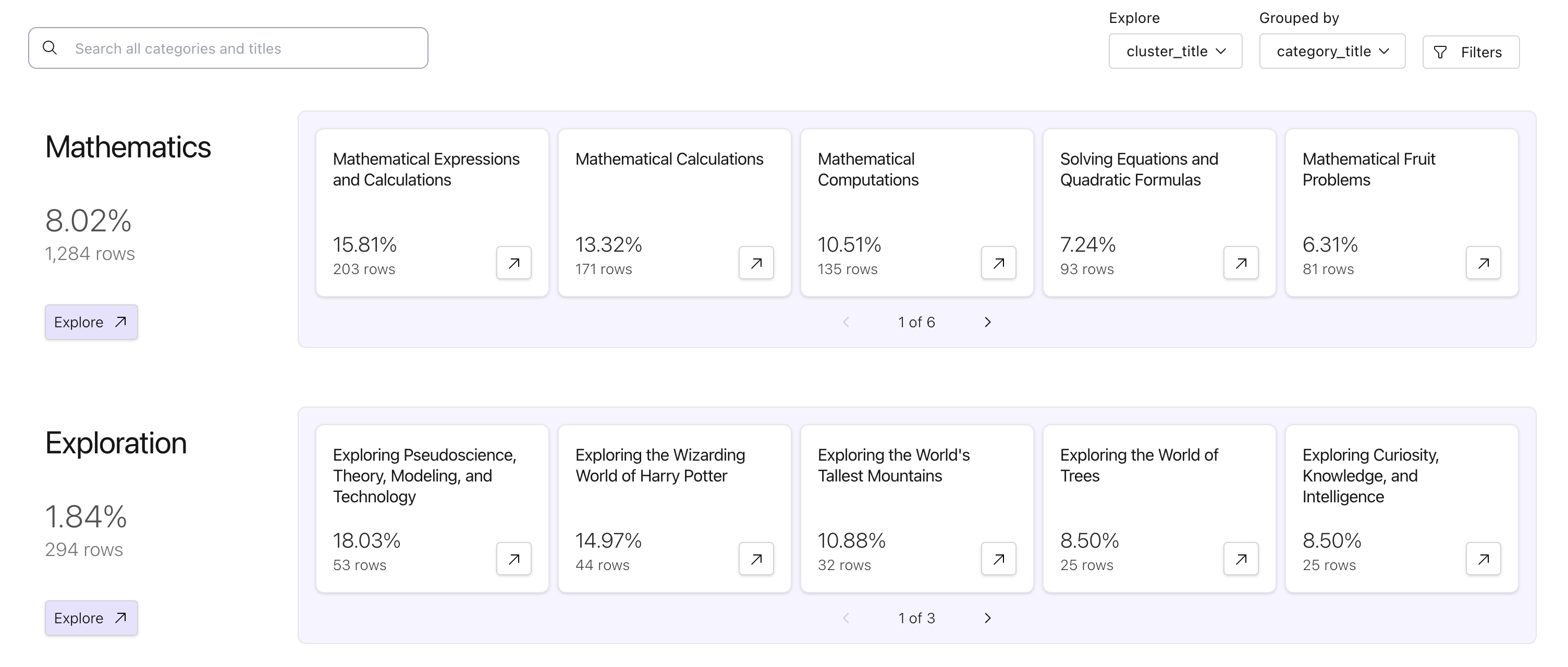Open Exploring Pseudoscience cluster arrow icon
Viewport: 1568px width, 667px height.
[514, 559]
